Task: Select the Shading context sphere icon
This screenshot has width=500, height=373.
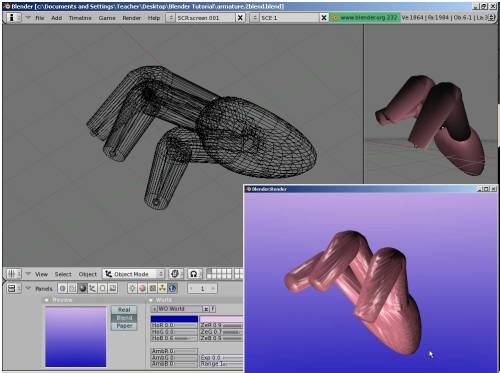Action: (x=83, y=288)
